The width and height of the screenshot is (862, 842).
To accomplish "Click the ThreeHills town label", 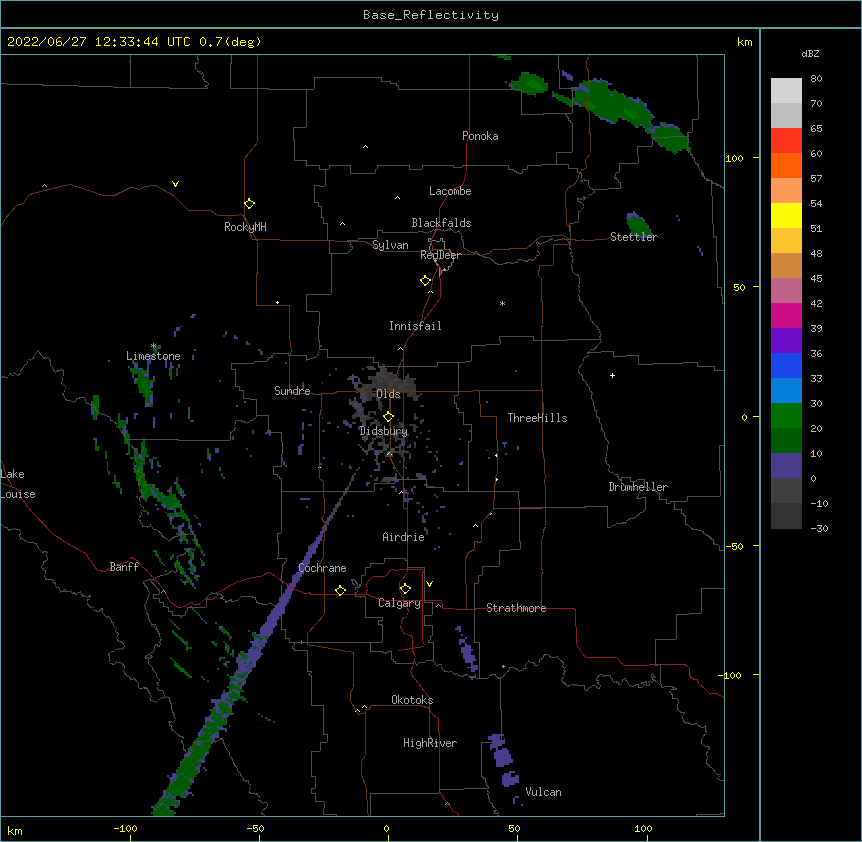I will pyautogui.click(x=537, y=418).
